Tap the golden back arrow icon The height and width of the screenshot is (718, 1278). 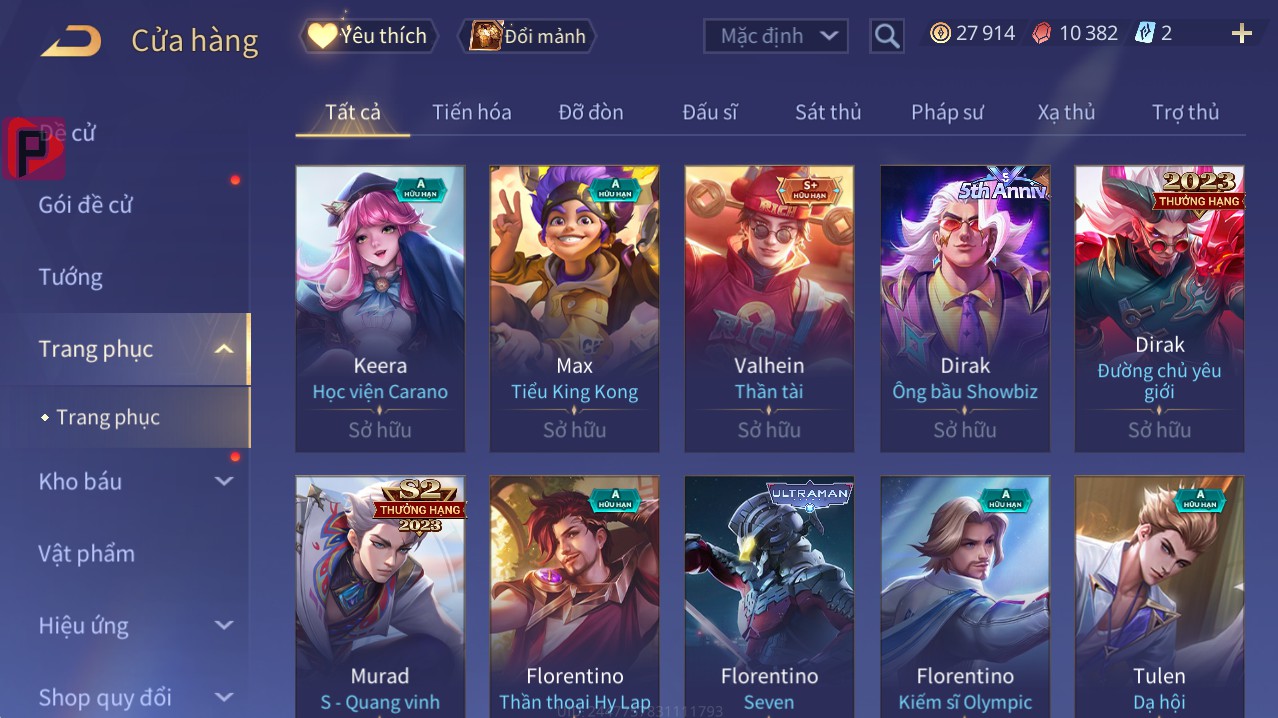71,41
